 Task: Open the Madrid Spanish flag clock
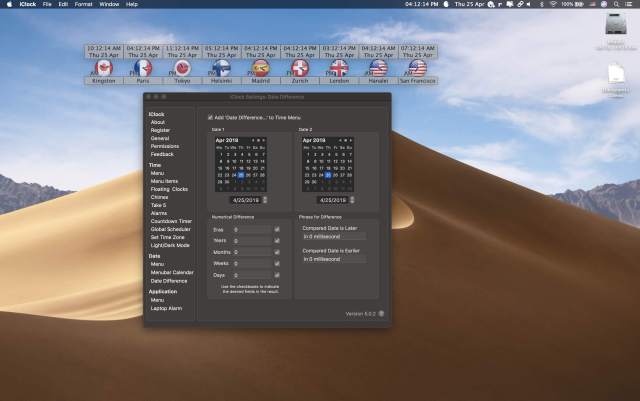pos(260,68)
